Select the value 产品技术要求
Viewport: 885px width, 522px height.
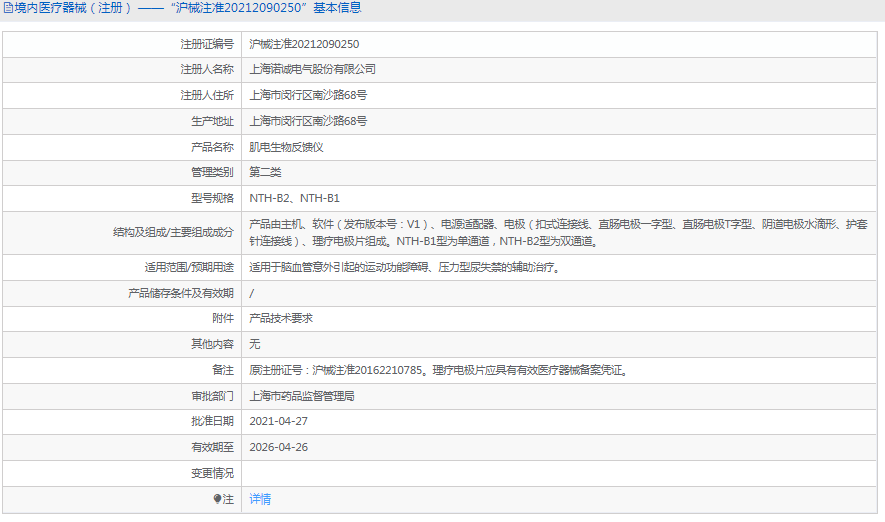click(x=281, y=318)
